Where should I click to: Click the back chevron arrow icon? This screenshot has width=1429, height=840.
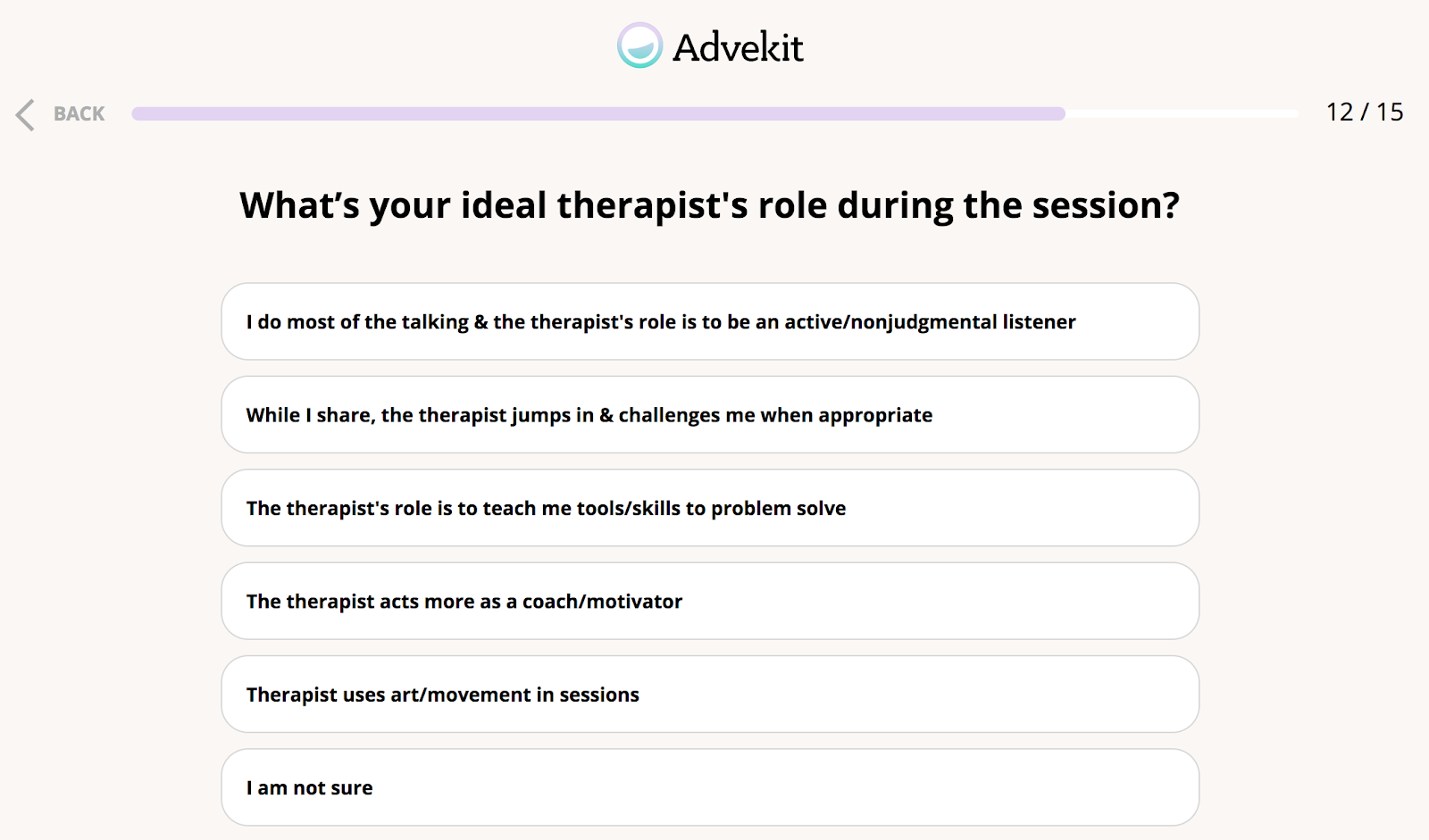pyautogui.click(x=25, y=115)
